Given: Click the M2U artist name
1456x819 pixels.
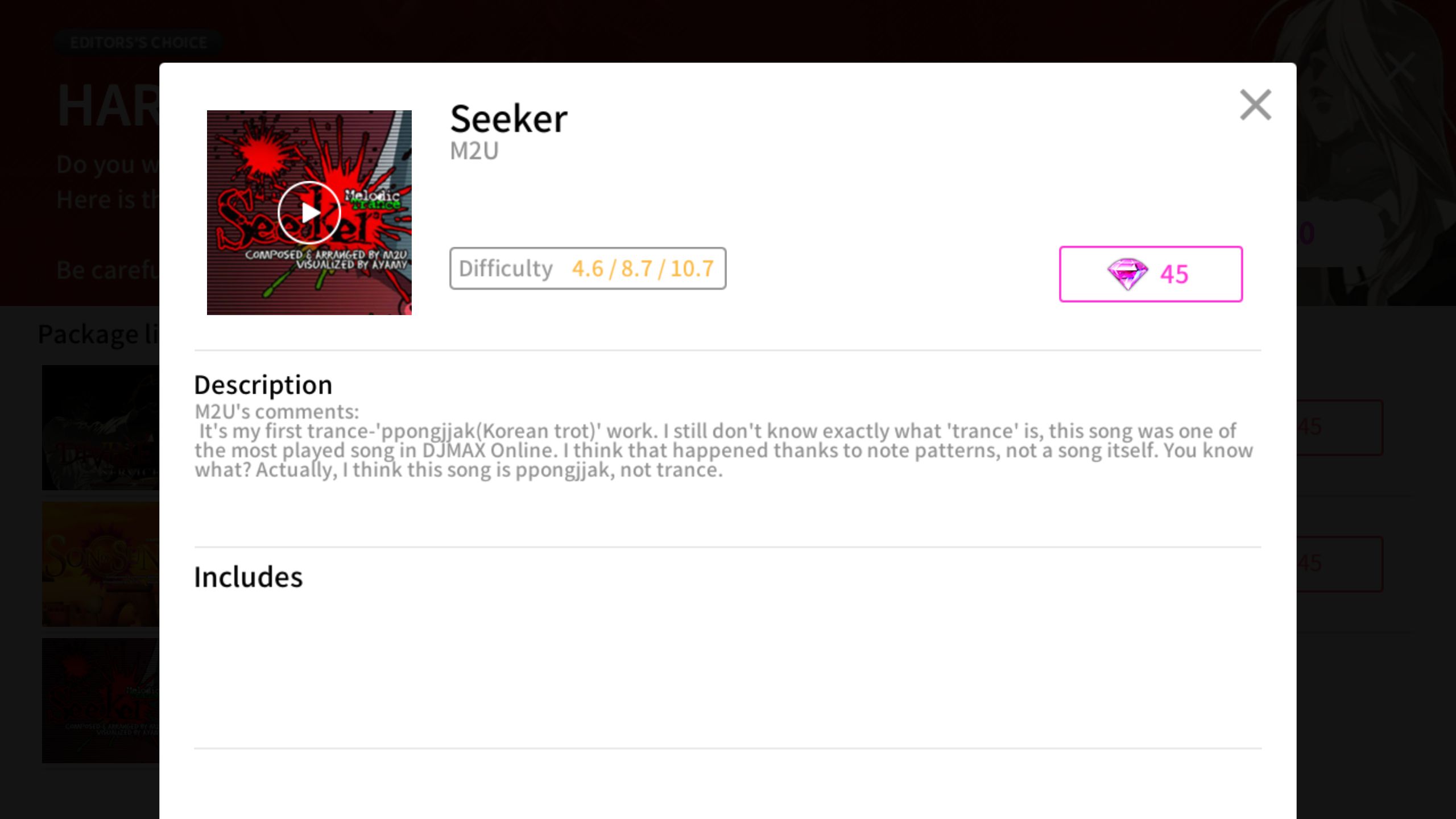Looking at the screenshot, I should click(x=474, y=151).
